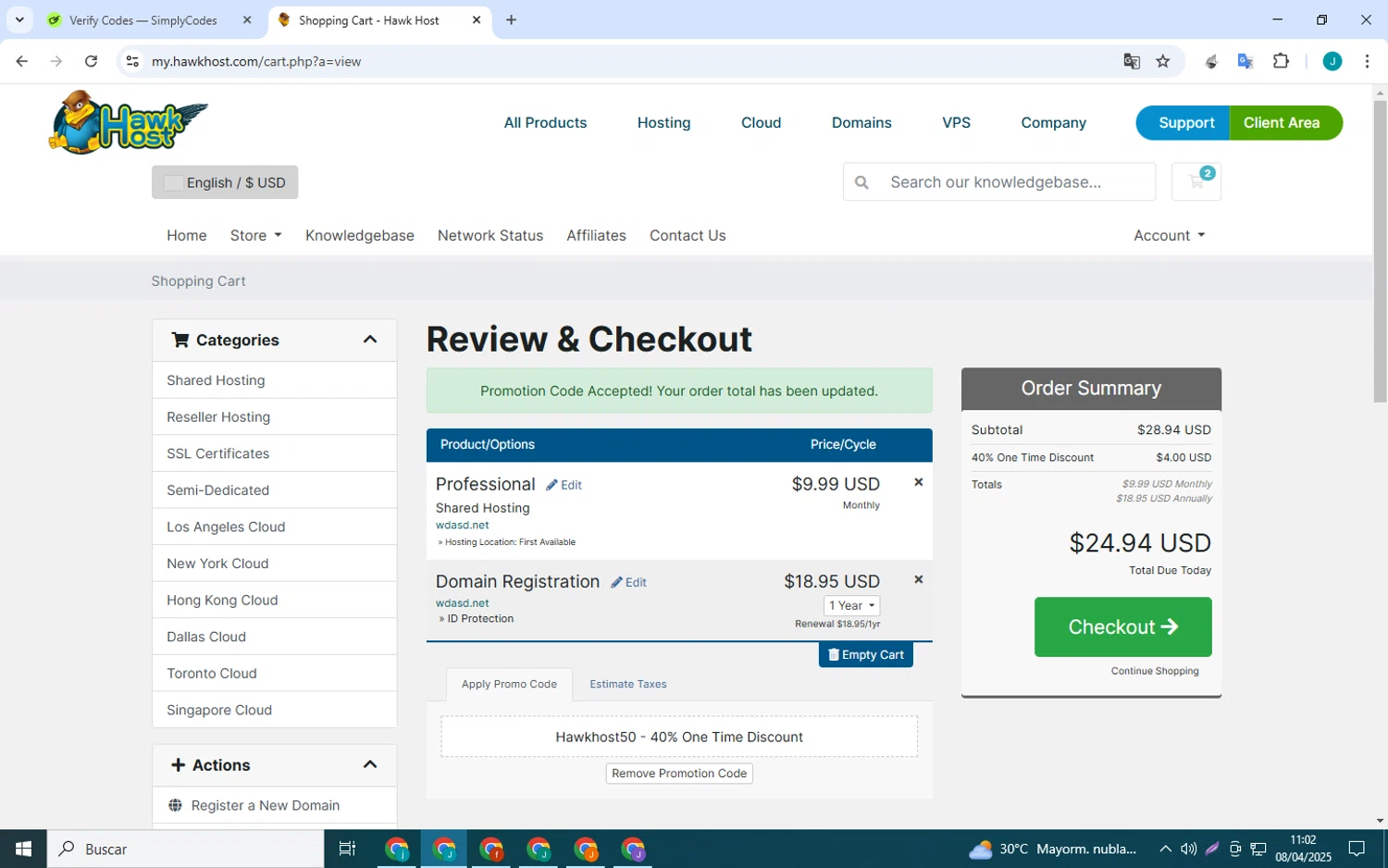Open the English / $ USD language selector
Screen dimensions: 1388x868
click(x=225, y=182)
